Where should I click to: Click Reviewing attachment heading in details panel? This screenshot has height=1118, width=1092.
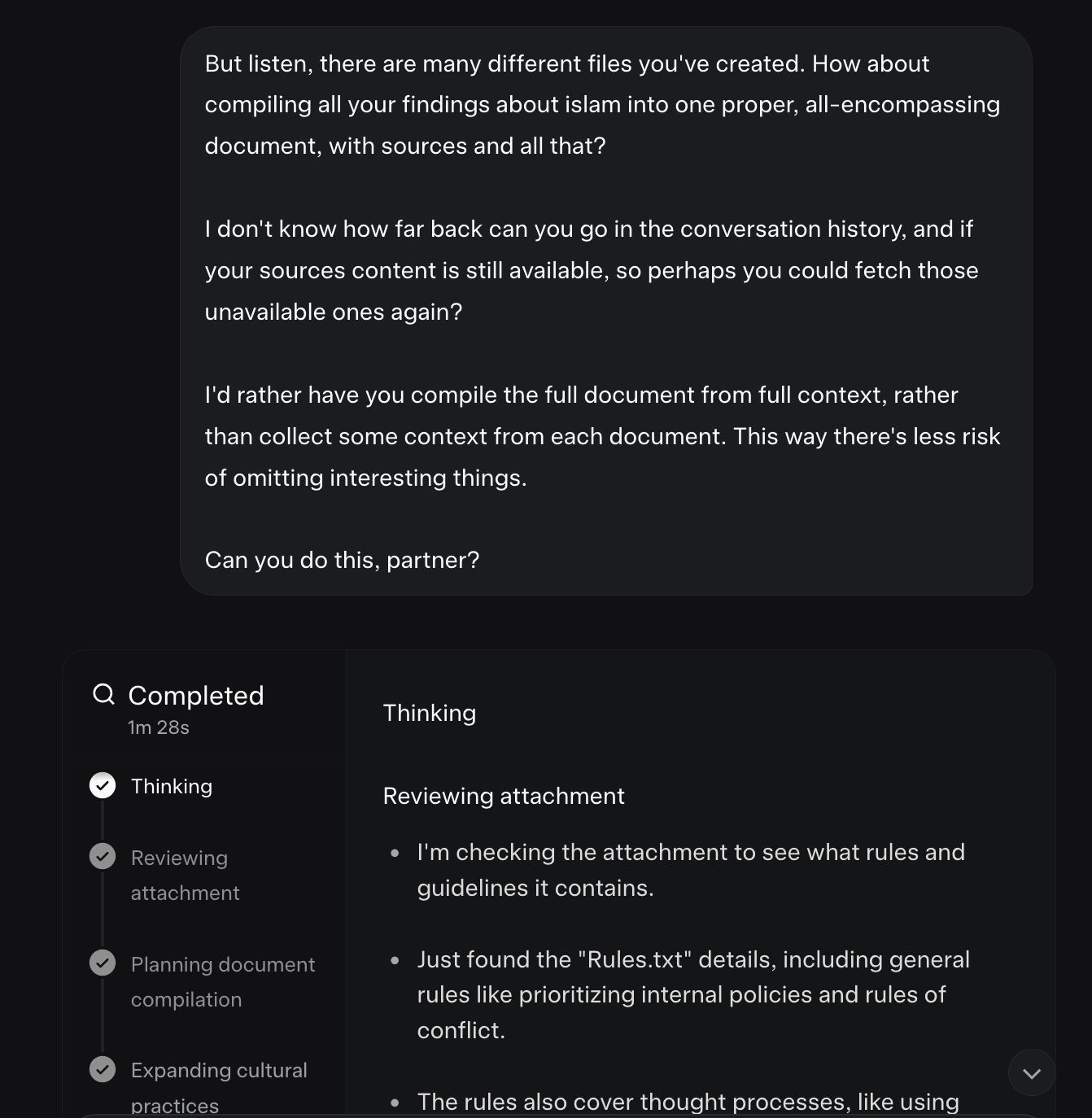tap(504, 796)
